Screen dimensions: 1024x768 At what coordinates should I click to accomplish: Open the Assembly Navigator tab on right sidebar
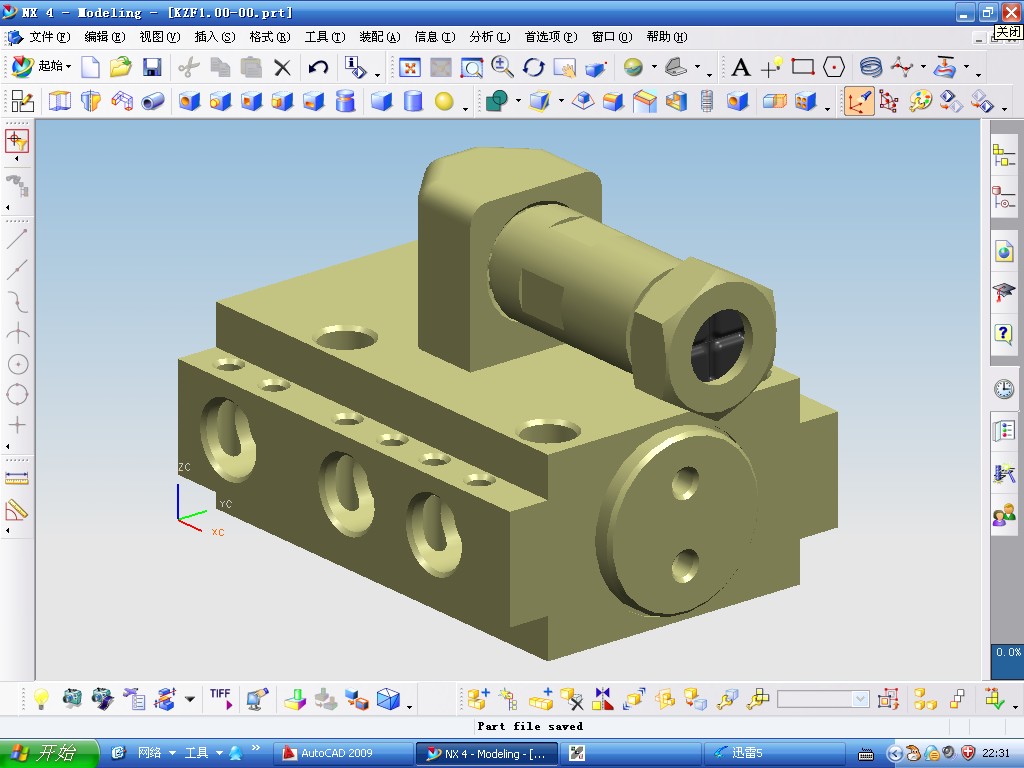coord(1004,156)
